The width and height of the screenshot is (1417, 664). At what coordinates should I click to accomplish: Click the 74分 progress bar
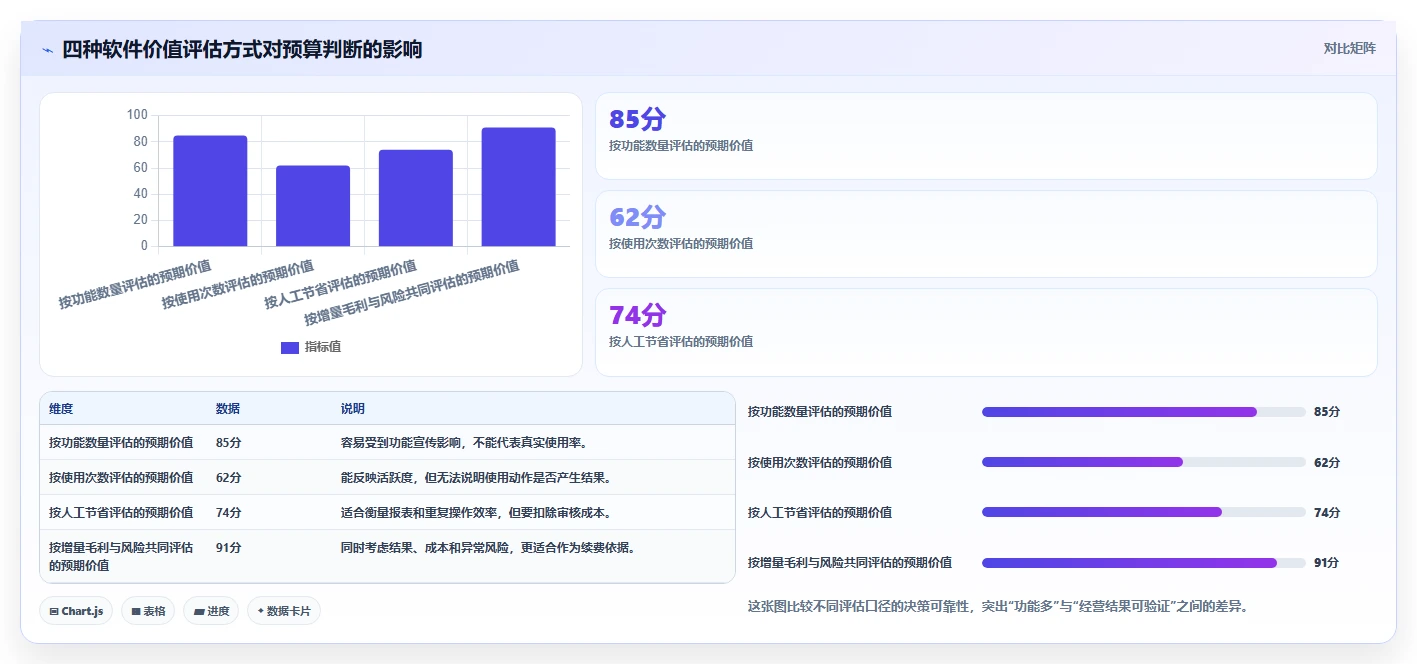click(1144, 512)
